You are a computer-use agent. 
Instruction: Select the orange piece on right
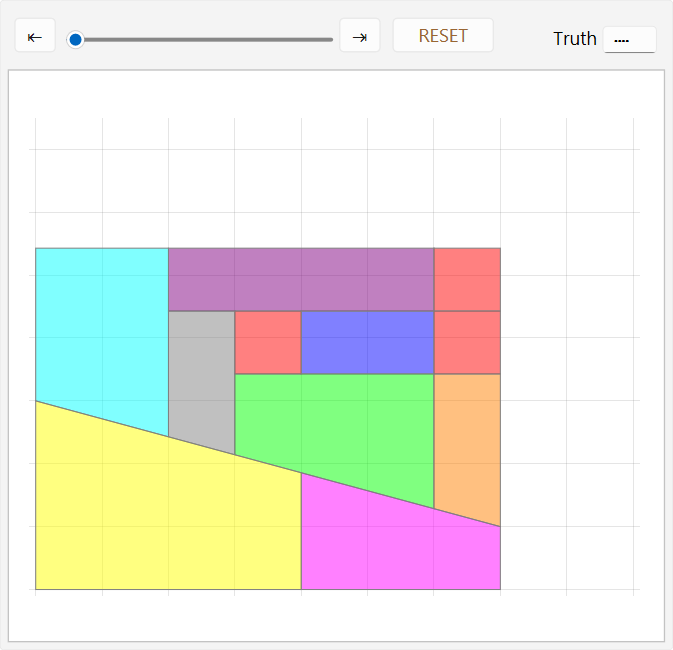(466, 440)
